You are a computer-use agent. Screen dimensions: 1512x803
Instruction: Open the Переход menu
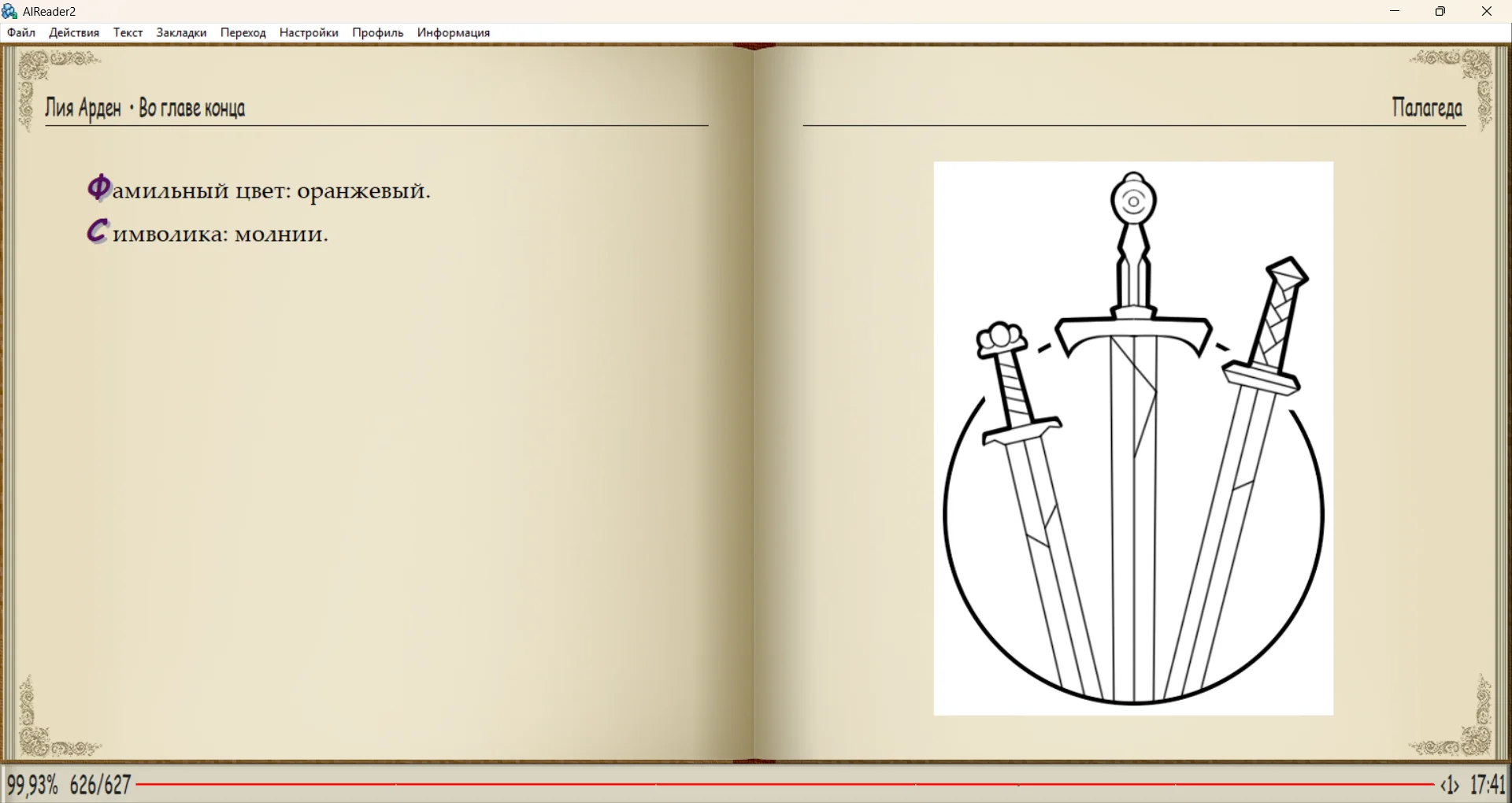click(x=243, y=32)
